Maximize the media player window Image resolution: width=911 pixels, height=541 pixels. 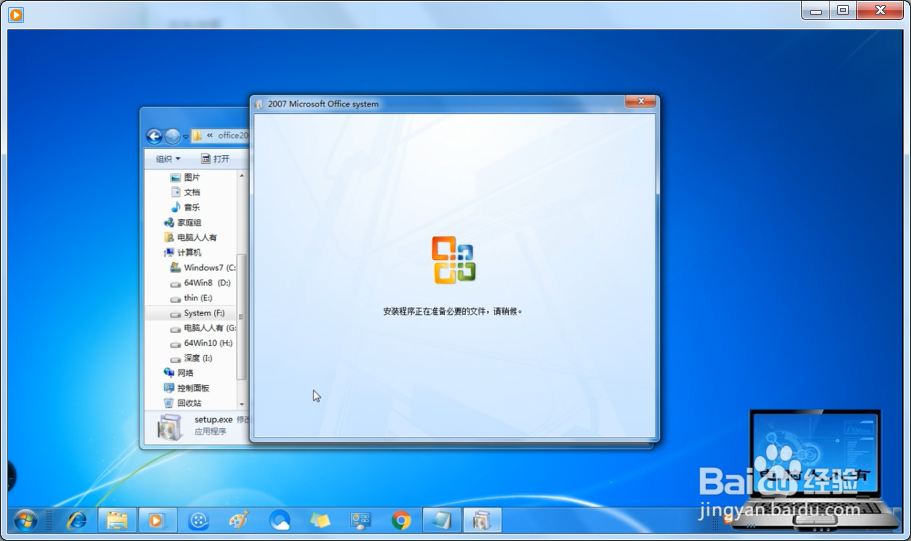843,10
